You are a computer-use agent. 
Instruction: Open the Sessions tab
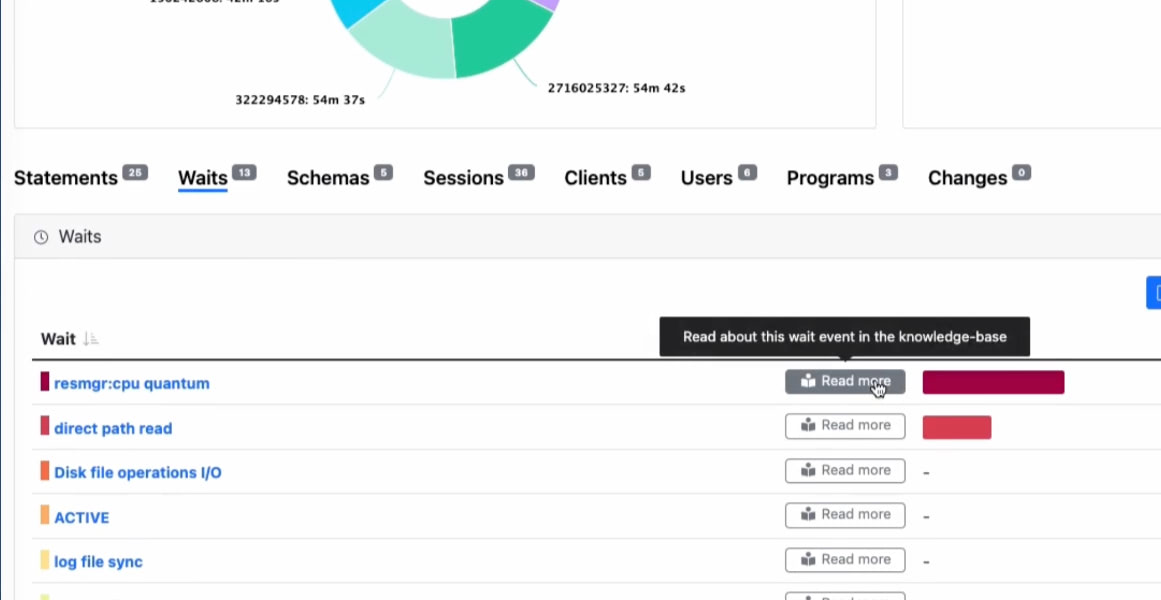point(463,178)
